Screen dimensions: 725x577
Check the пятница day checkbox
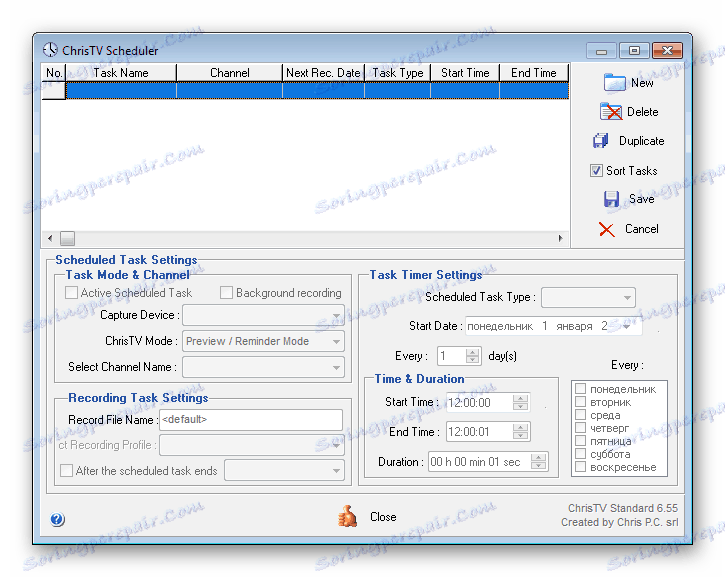coord(581,440)
